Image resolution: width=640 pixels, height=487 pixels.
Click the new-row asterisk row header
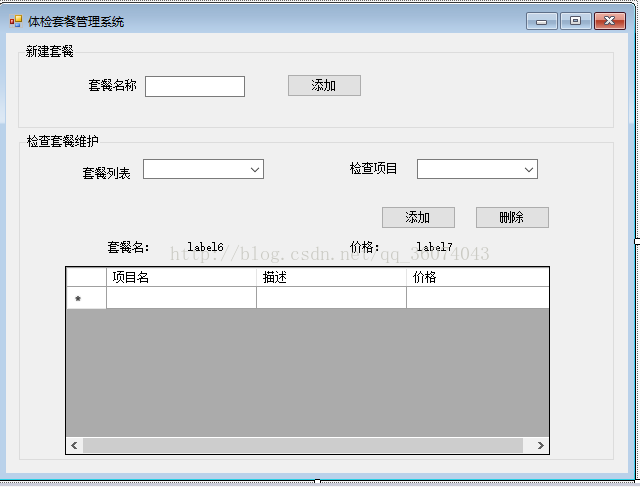pyautogui.click(x=86, y=298)
